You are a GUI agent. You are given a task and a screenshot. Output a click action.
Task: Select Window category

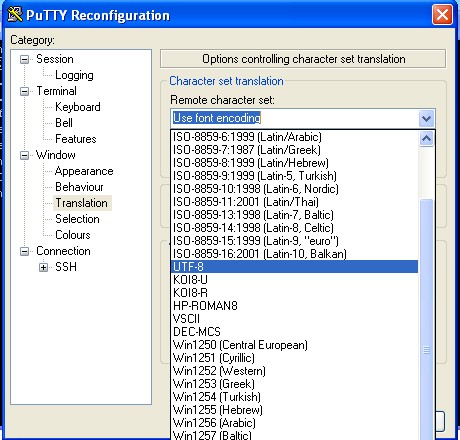click(x=56, y=155)
